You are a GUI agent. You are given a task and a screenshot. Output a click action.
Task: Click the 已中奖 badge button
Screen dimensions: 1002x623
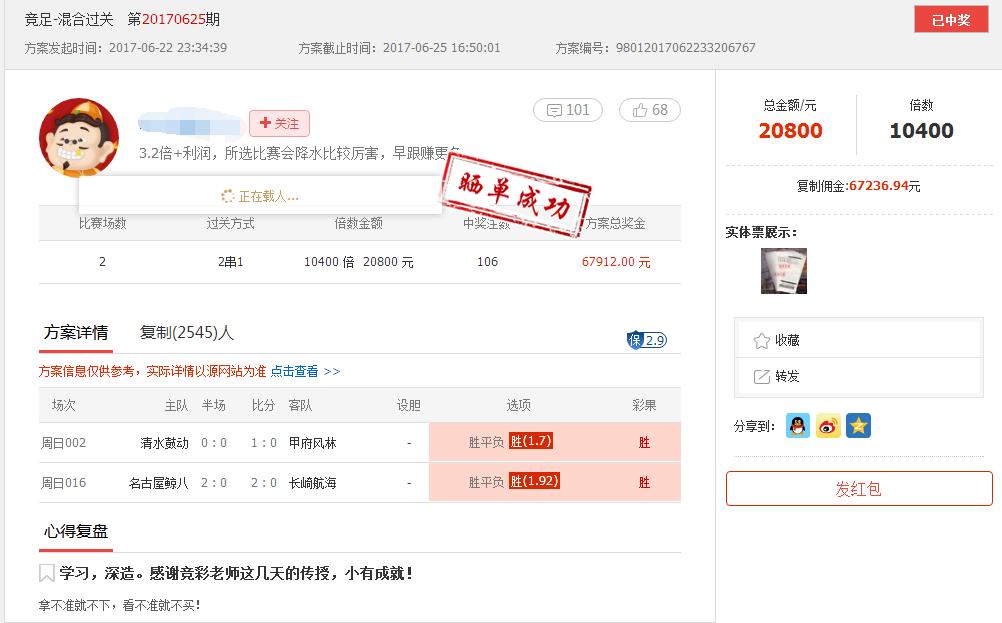pos(950,19)
